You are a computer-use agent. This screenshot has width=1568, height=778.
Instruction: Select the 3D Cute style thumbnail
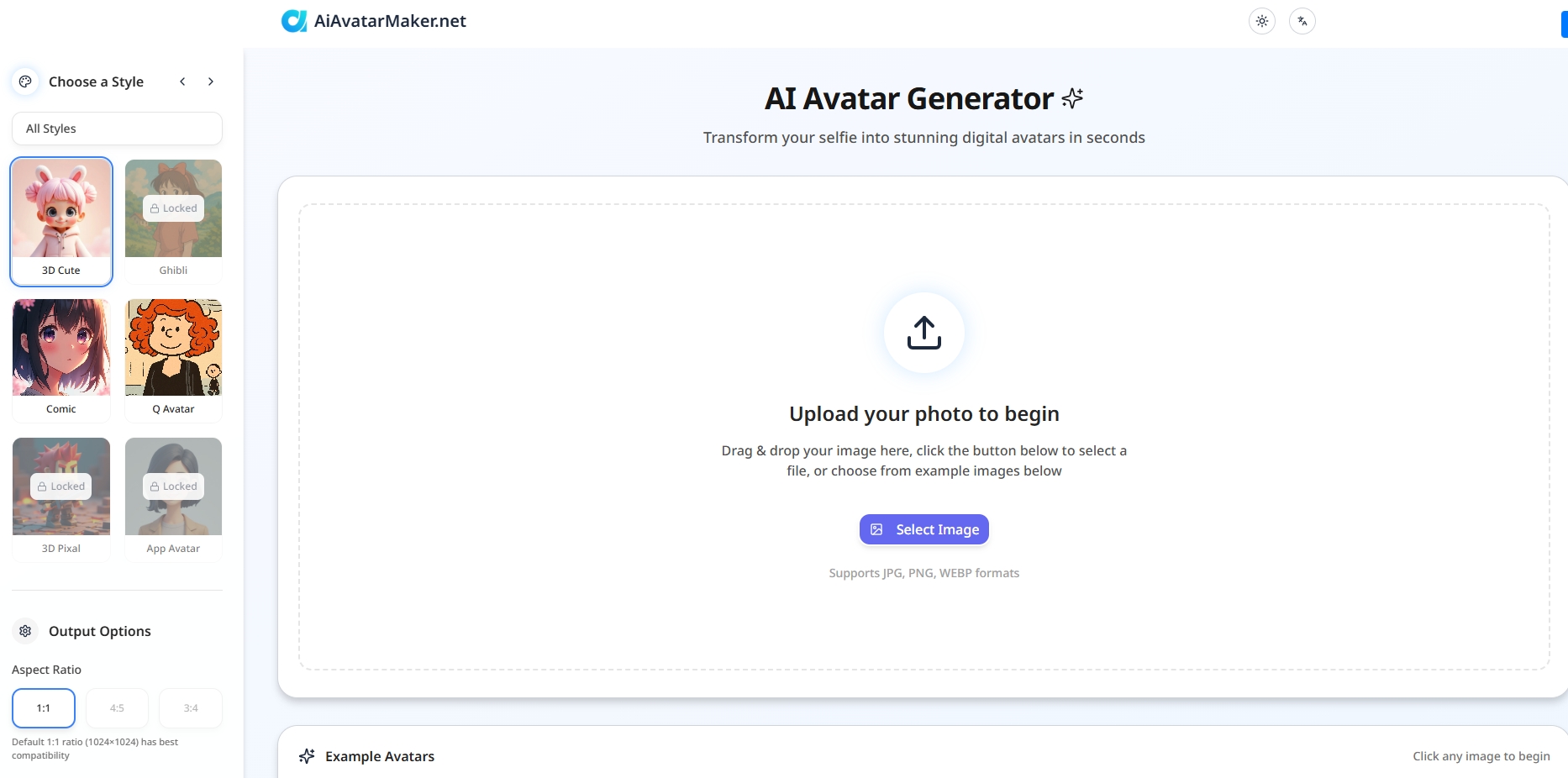[x=61, y=209]
